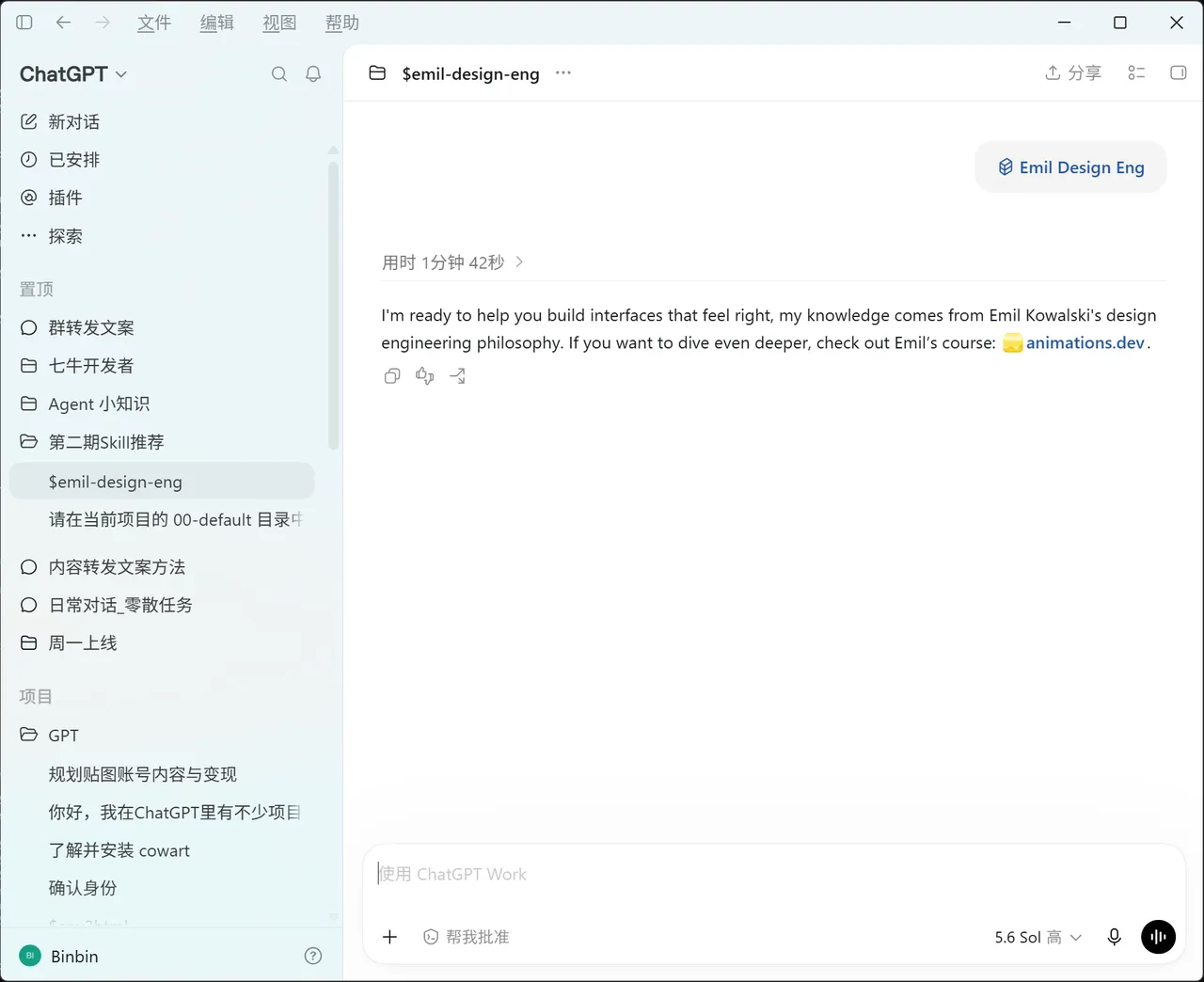This screenshot has height=982, width=1204.
Task: Collapse the GPT project folder
Action: (x=162, y=736)
